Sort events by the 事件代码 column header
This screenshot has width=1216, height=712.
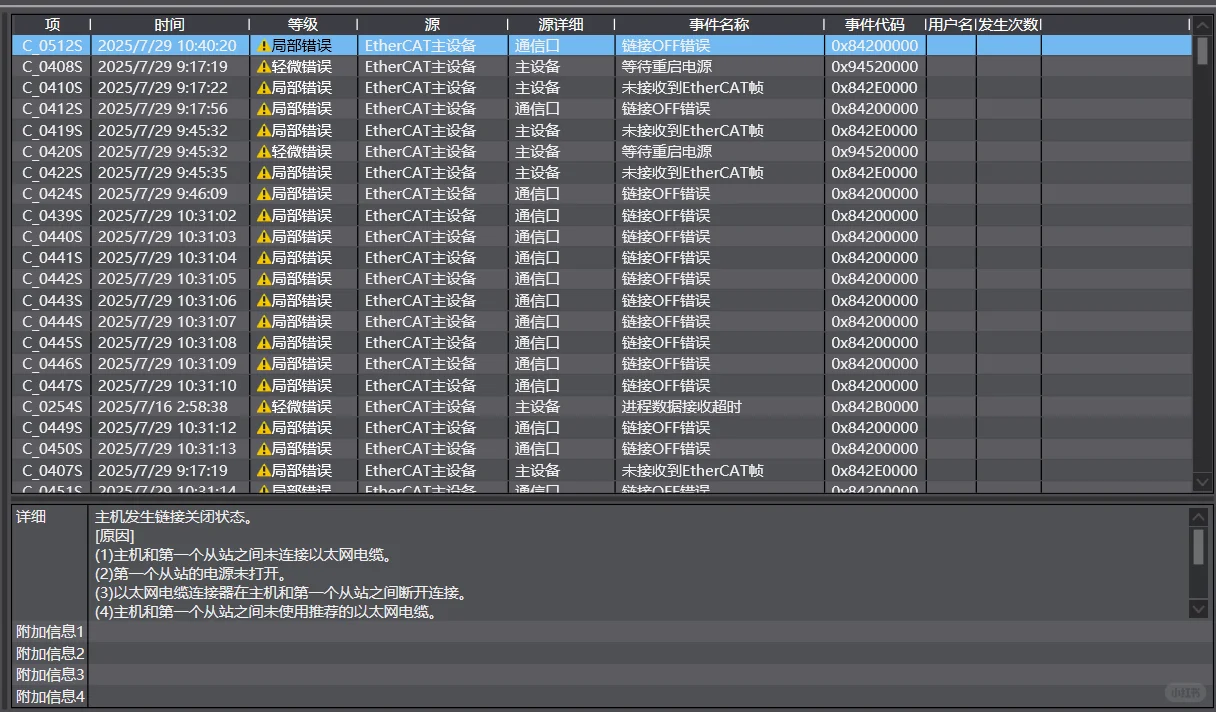pyautogui.click(x=875, y=23)
